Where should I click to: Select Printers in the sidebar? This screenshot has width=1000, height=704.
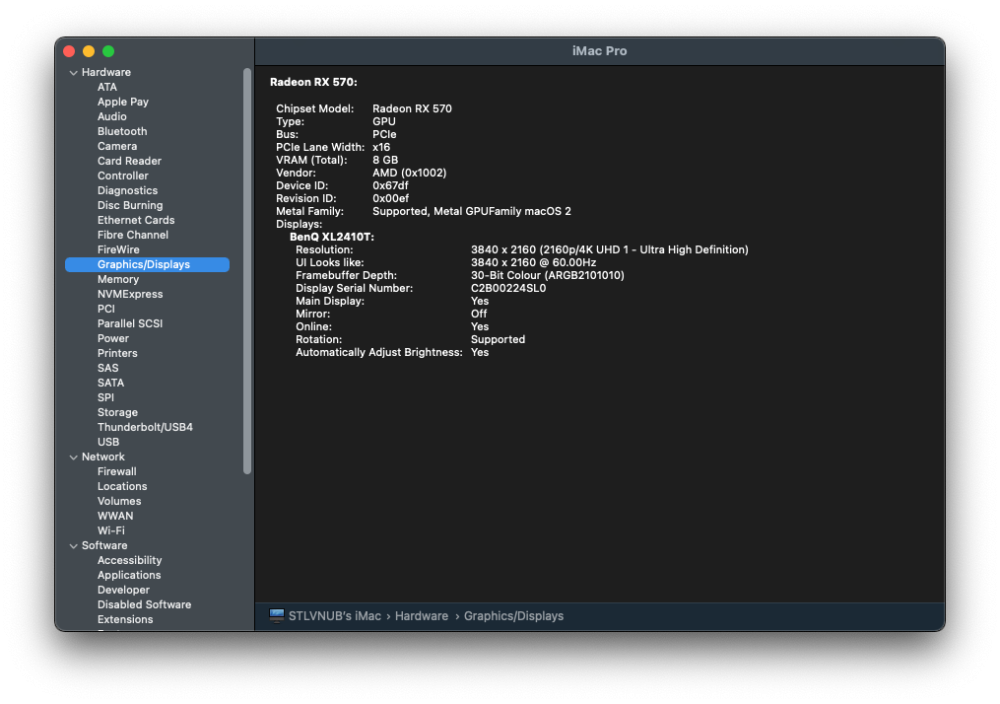pyautogui.click(x=117, y=353)
